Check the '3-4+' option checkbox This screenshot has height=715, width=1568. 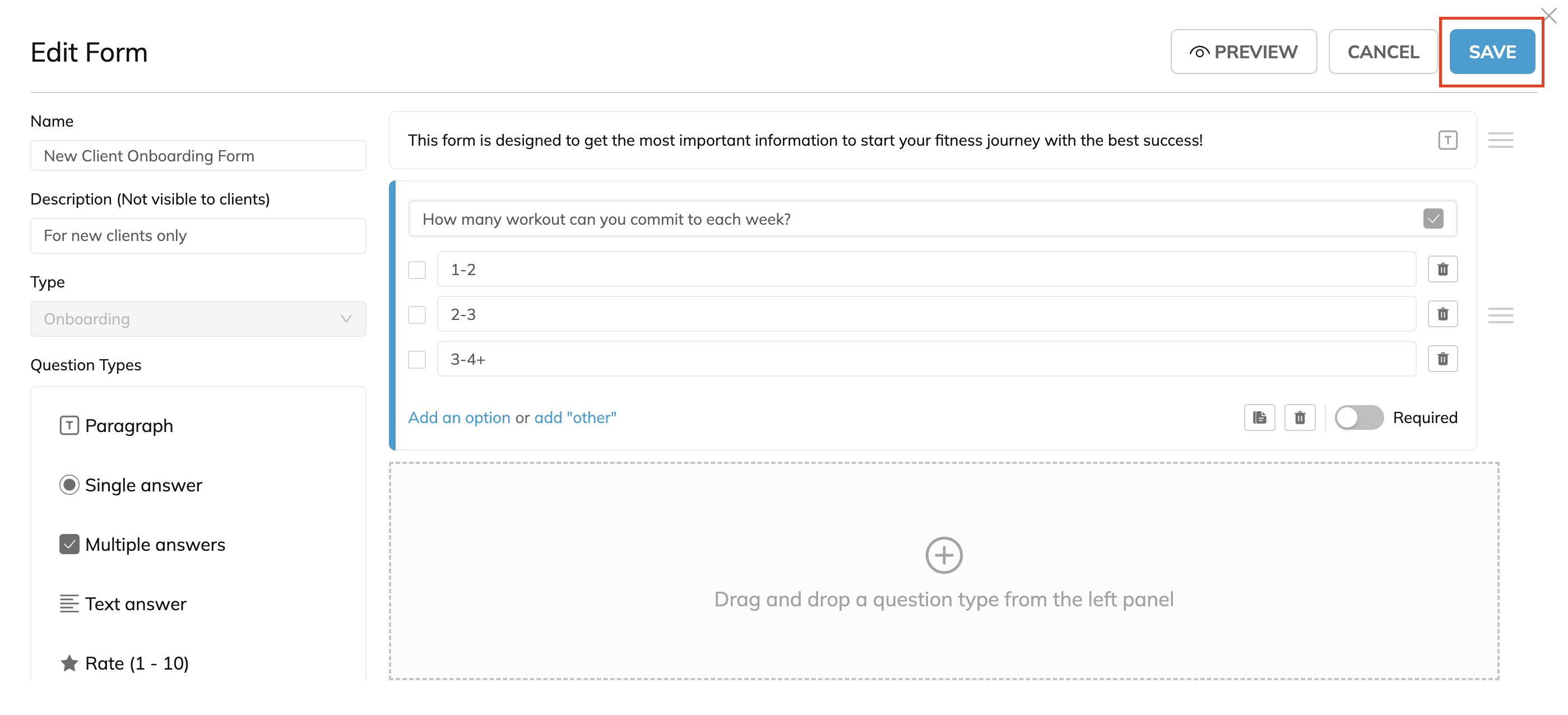[417, 360]
